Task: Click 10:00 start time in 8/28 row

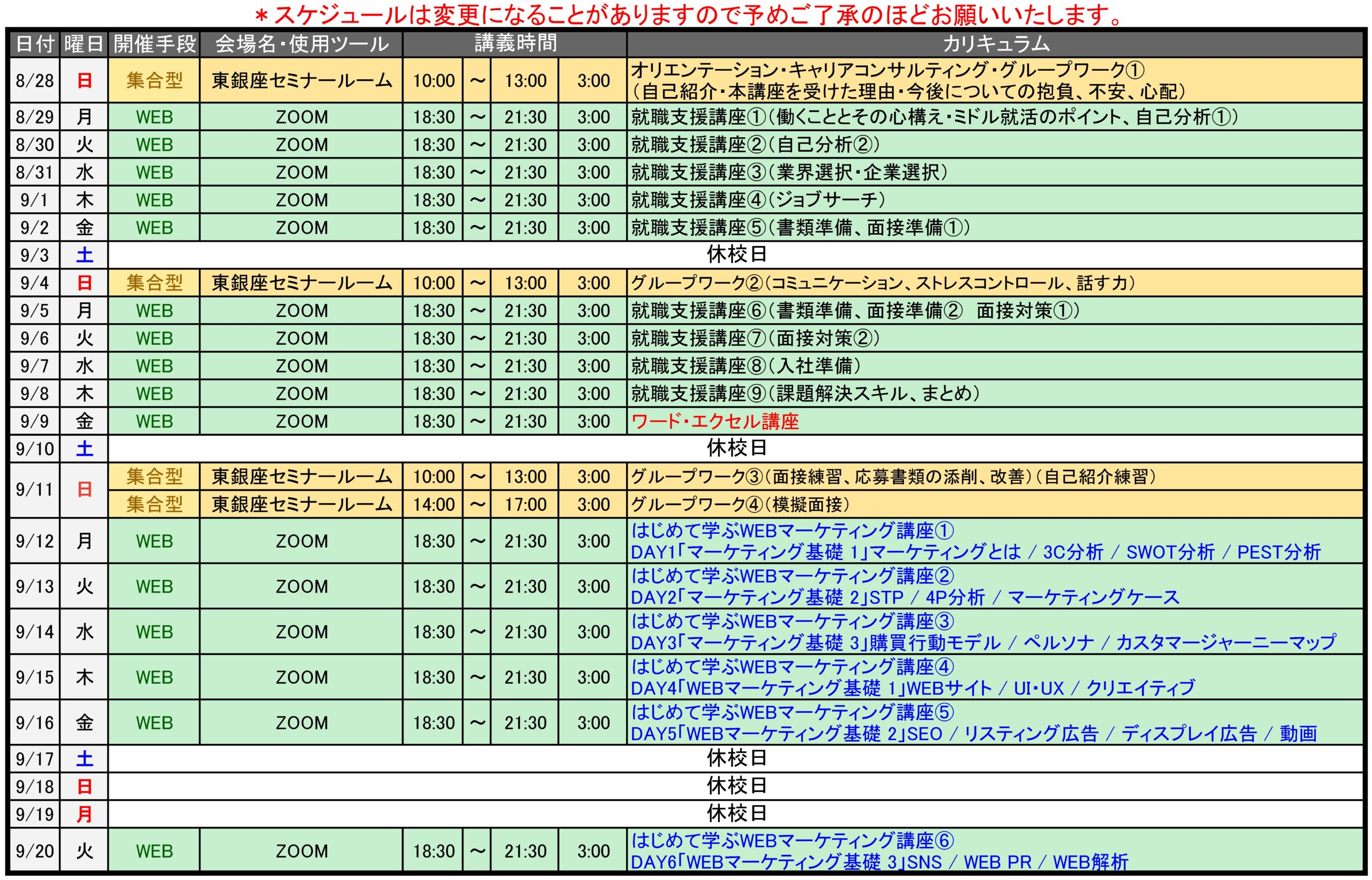Action: [x=433, y=80]
